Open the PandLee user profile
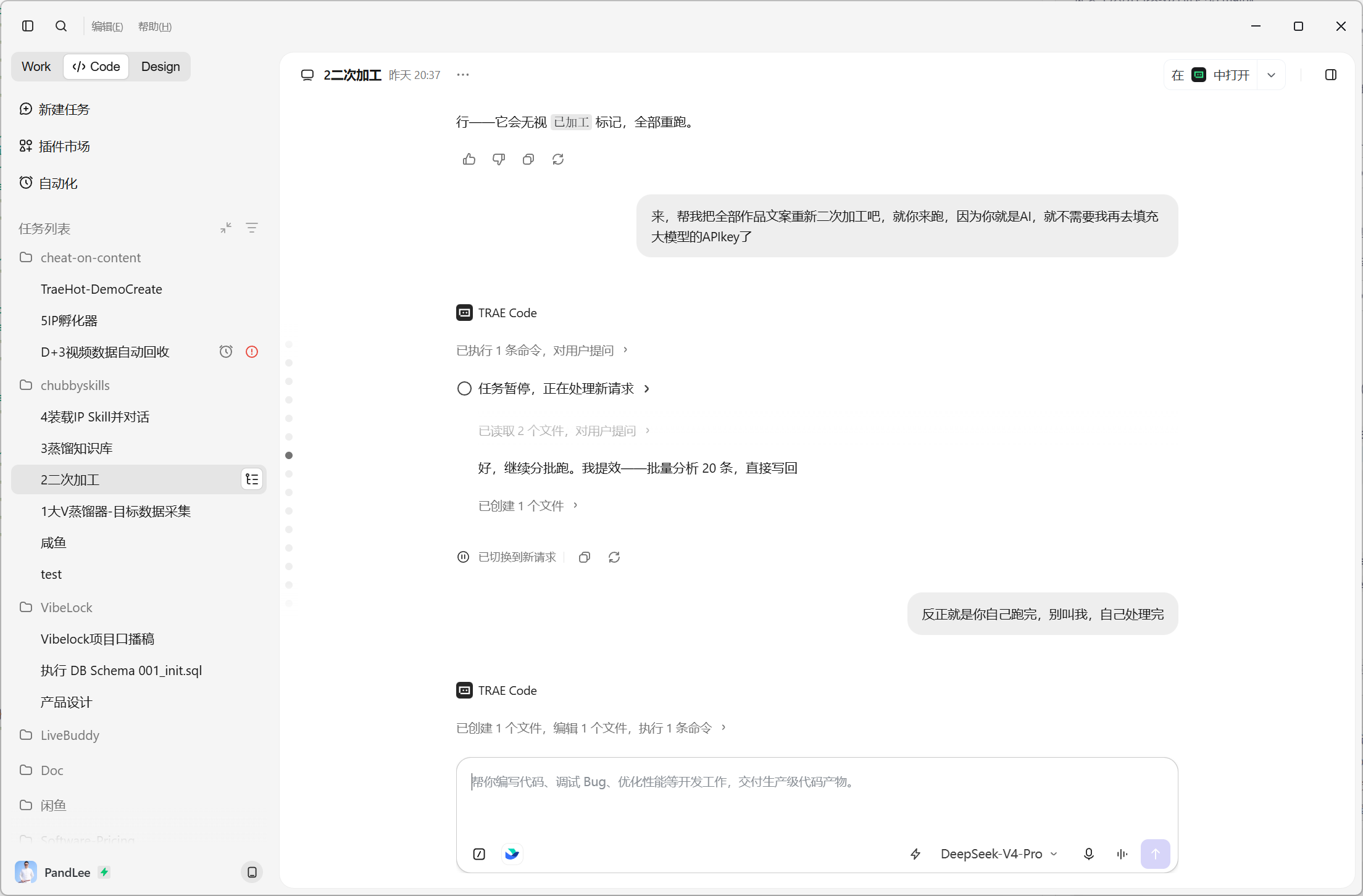 tap(62, 872)
